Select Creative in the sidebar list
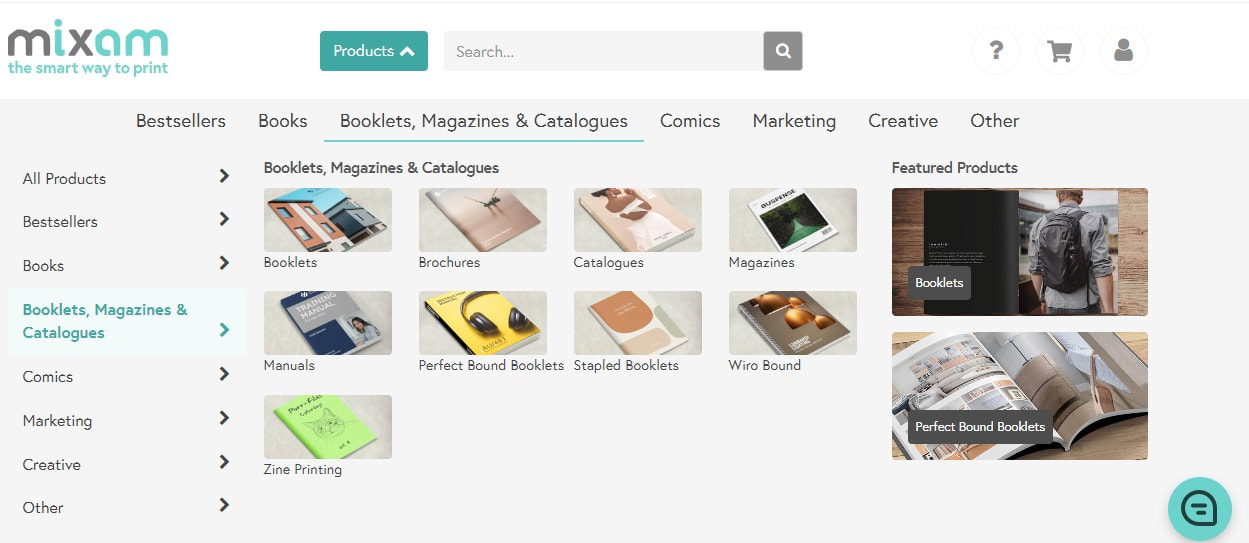This screenshot has width=1249, height=543. click(x=52, y=465)
